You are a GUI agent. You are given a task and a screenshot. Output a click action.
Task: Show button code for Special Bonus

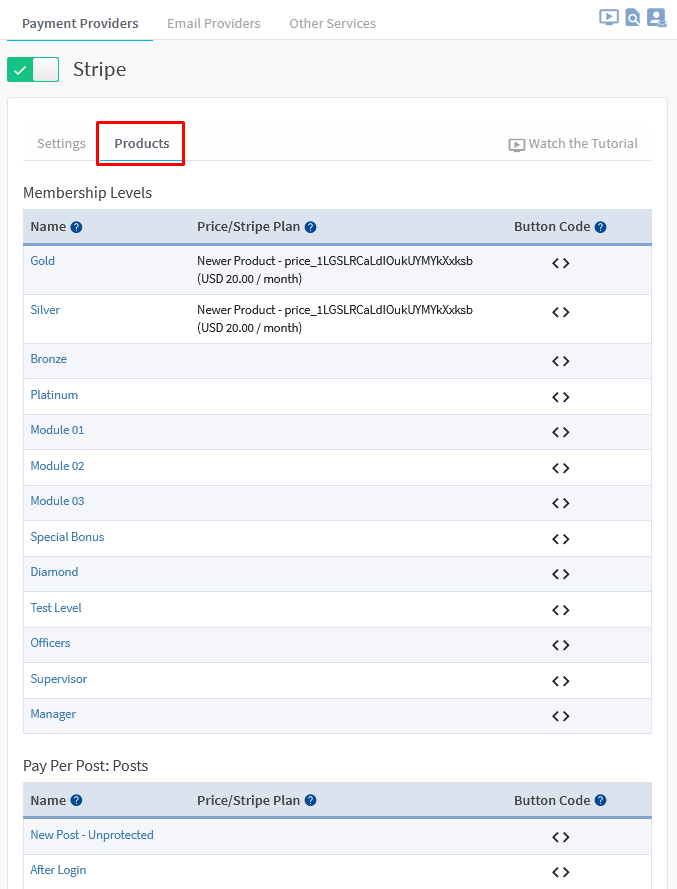pyautogui.click(x=560, y=539)
